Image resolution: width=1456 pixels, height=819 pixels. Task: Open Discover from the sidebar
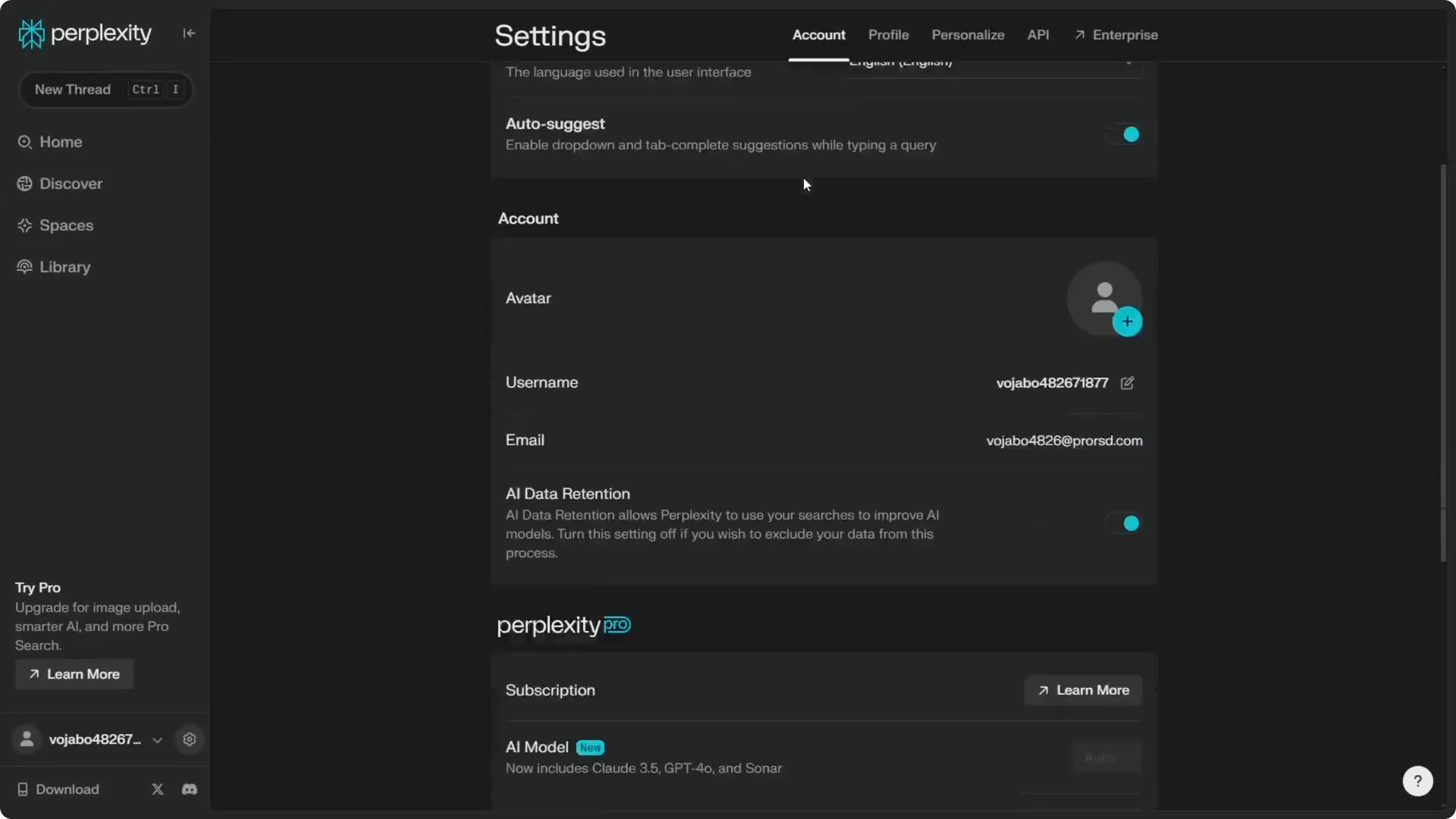coord(70,184)
